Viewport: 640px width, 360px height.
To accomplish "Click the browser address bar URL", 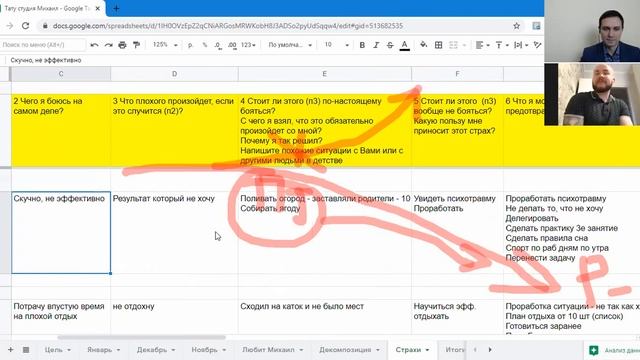I will 228,26.
